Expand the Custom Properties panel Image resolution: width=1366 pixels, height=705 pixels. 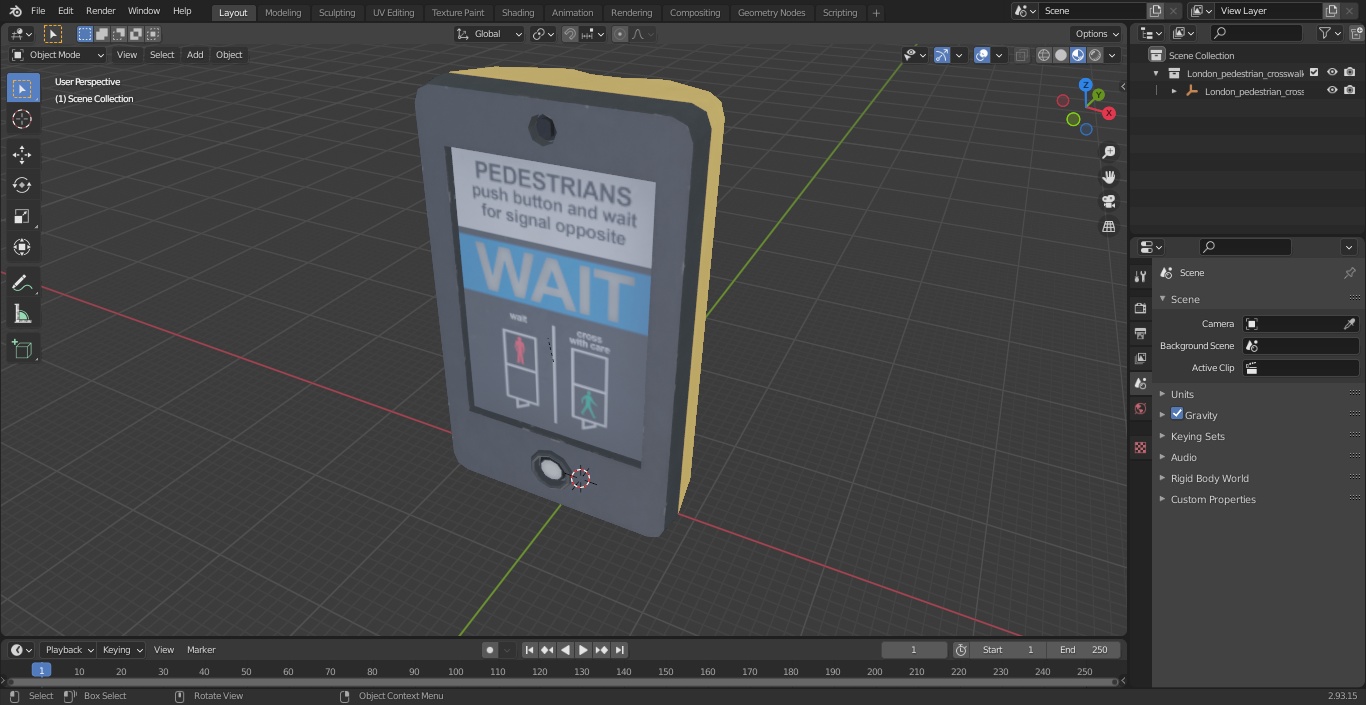point(1213,499)
